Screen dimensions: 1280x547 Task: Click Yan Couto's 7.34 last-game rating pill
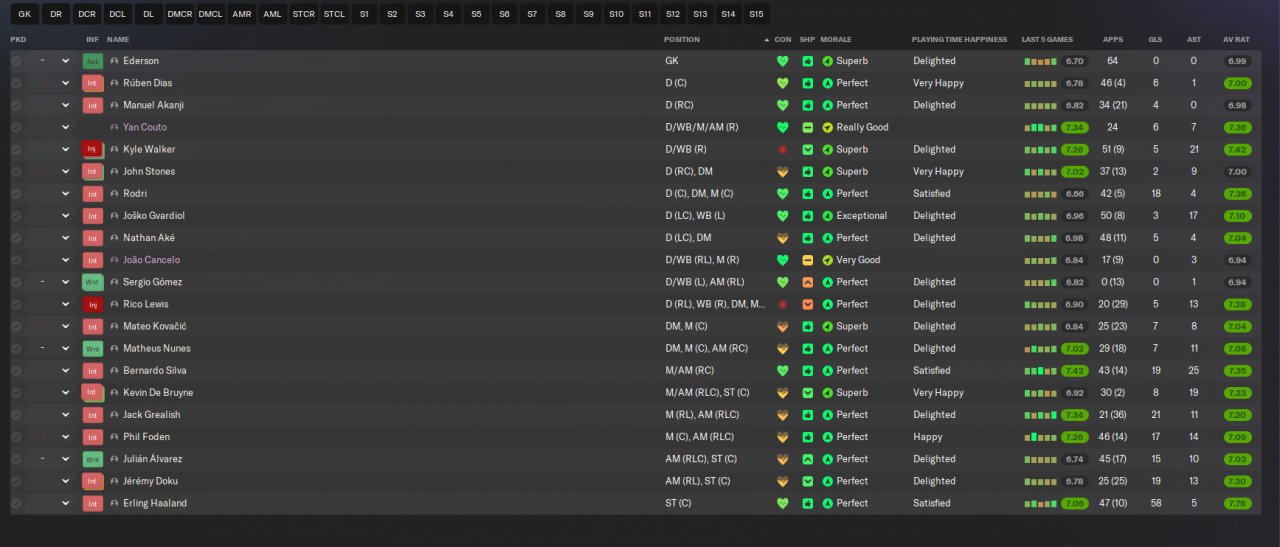tap(1074, 127)
